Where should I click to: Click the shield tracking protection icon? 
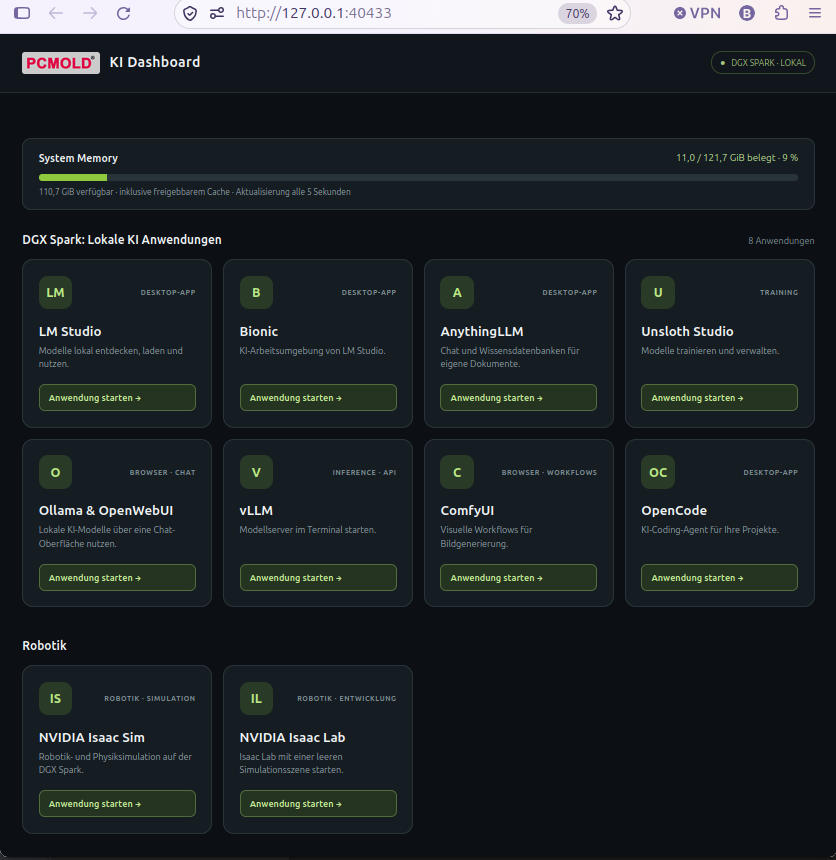click(190, 13)
